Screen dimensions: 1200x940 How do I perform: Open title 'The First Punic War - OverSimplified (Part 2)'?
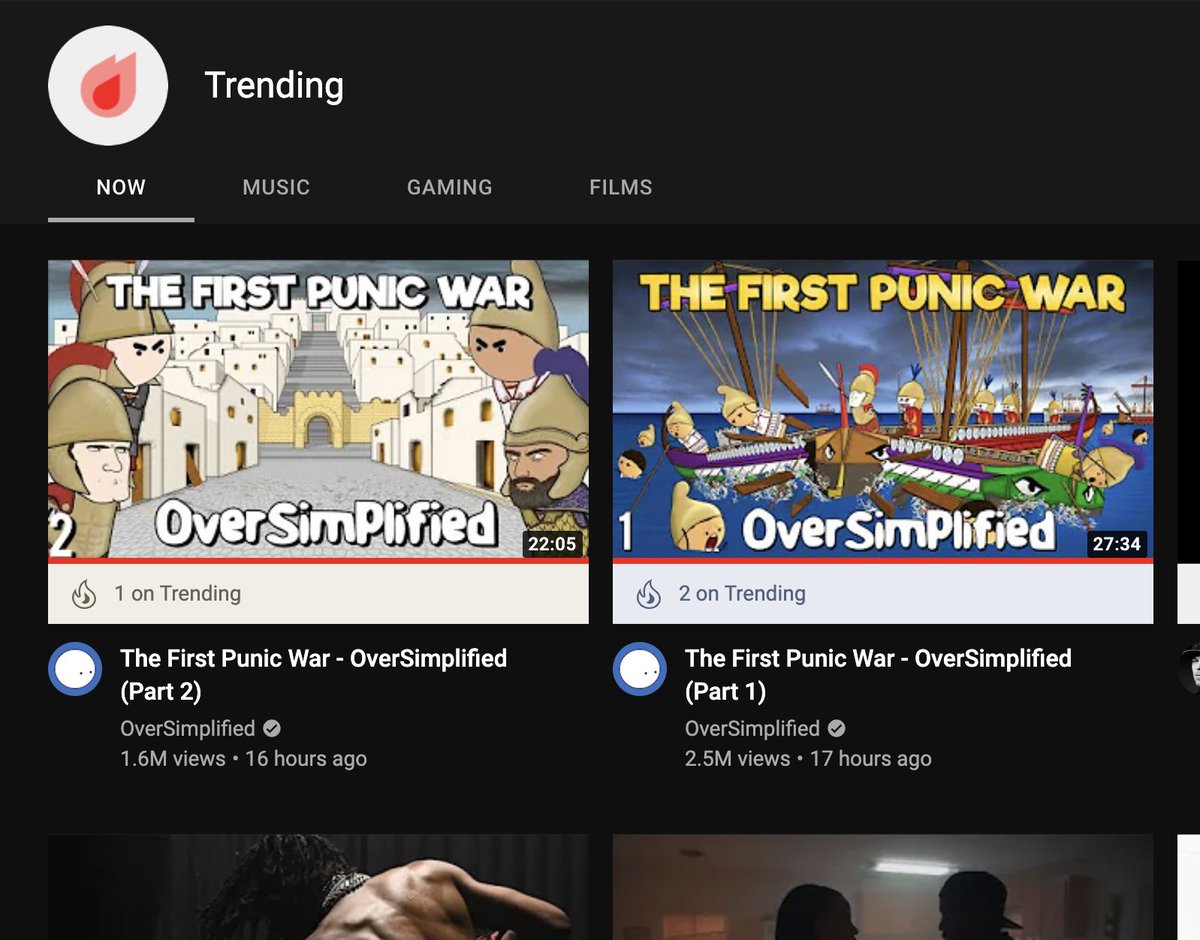(314, 674)
